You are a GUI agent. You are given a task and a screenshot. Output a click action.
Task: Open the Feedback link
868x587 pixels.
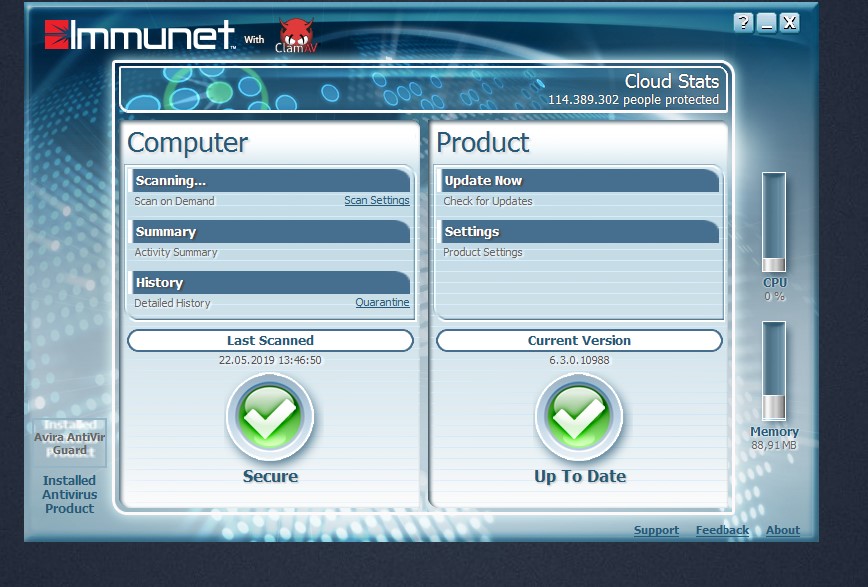click(x=722, y=530)
